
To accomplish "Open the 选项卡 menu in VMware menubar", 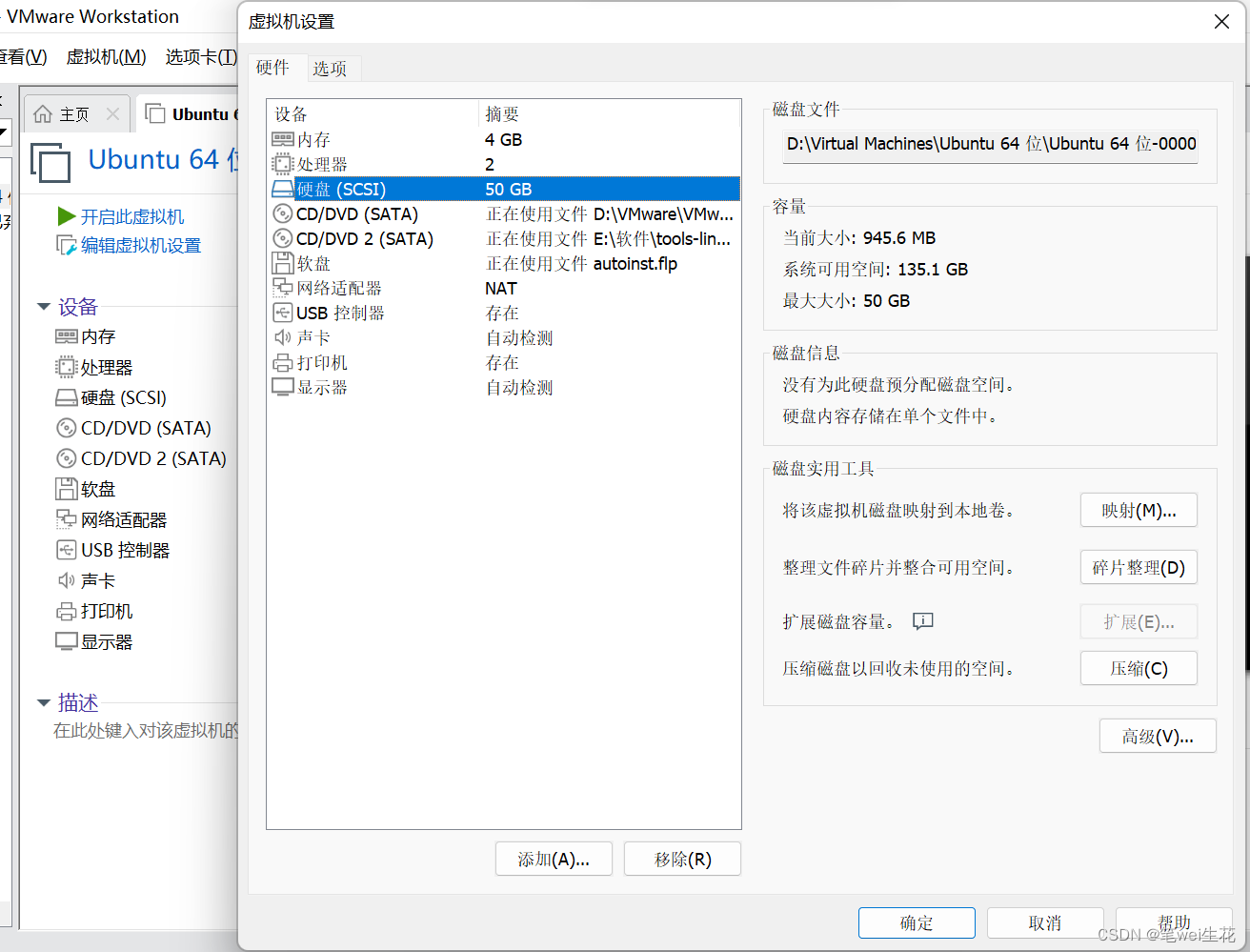I will coord(201,57).
